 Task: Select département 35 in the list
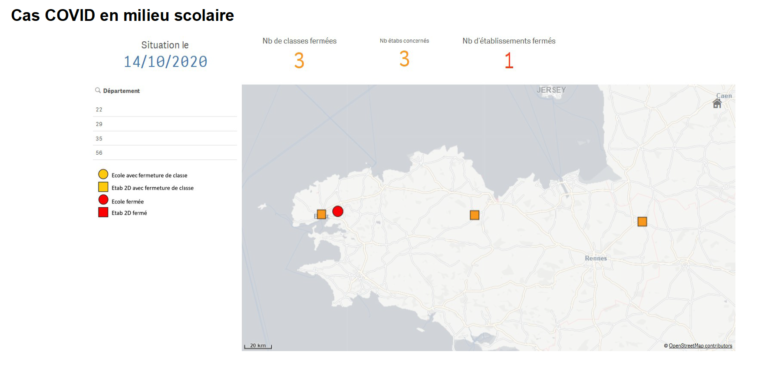(165, 139)
